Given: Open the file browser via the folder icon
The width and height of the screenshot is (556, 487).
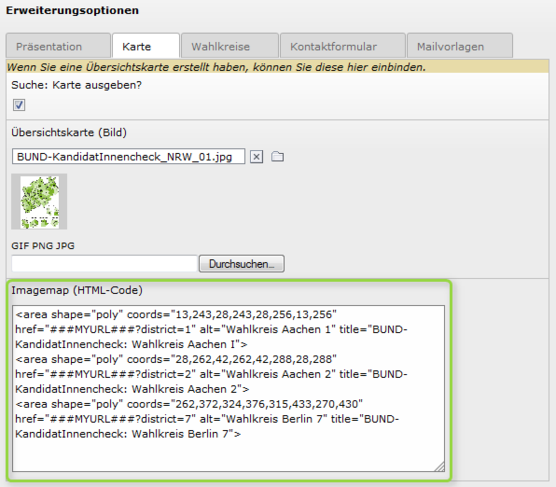Looking at the screenshot, I should click(x=277, y=156).
